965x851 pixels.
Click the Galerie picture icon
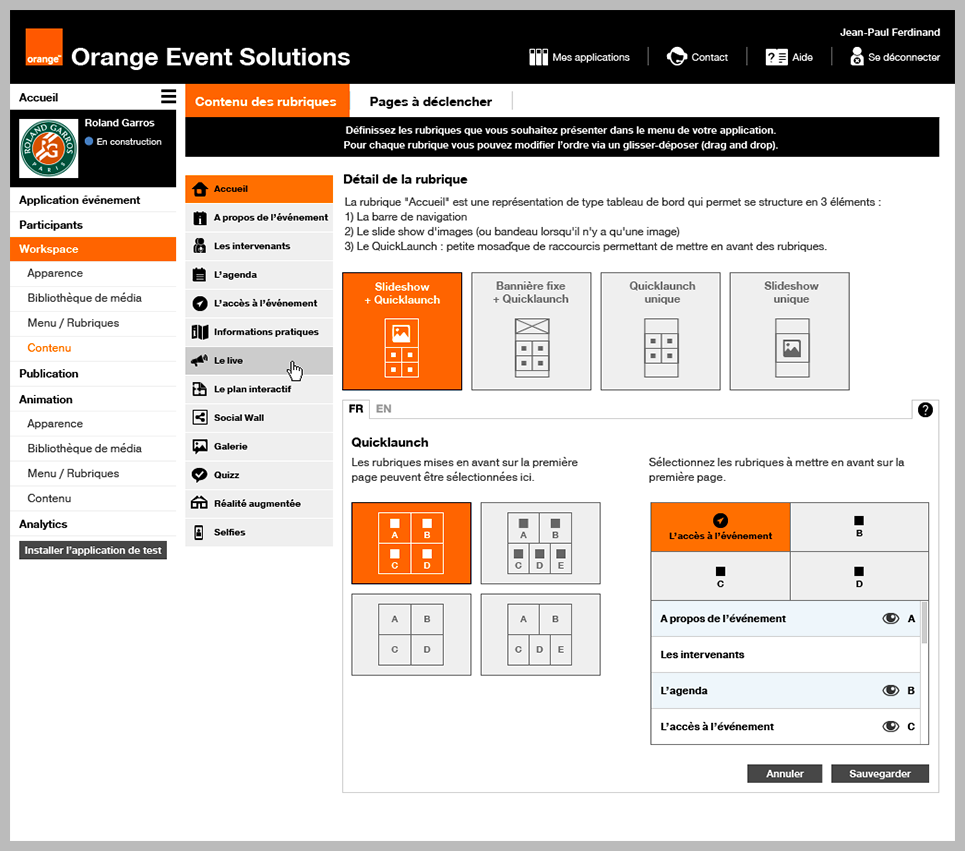(200, 447)
